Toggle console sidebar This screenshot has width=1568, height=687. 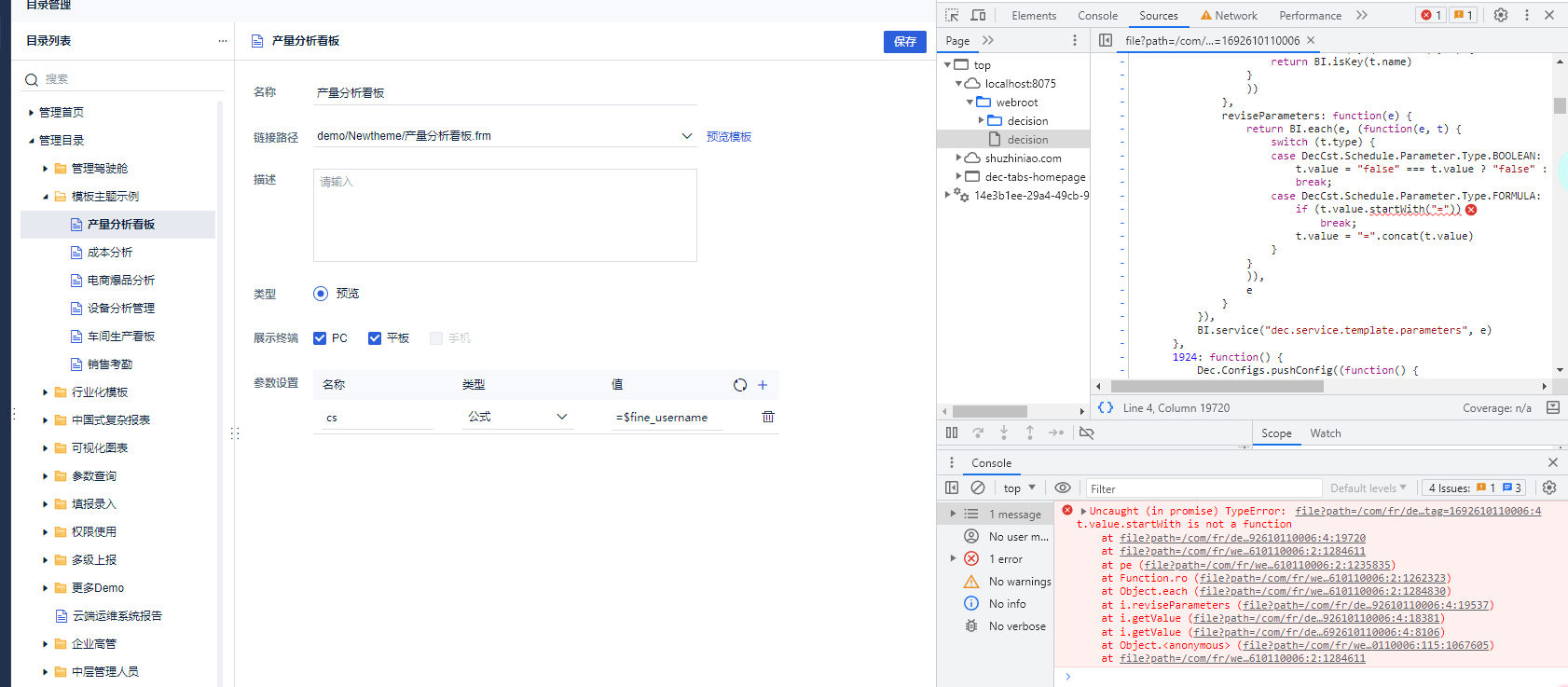click(x=952, y=488)
